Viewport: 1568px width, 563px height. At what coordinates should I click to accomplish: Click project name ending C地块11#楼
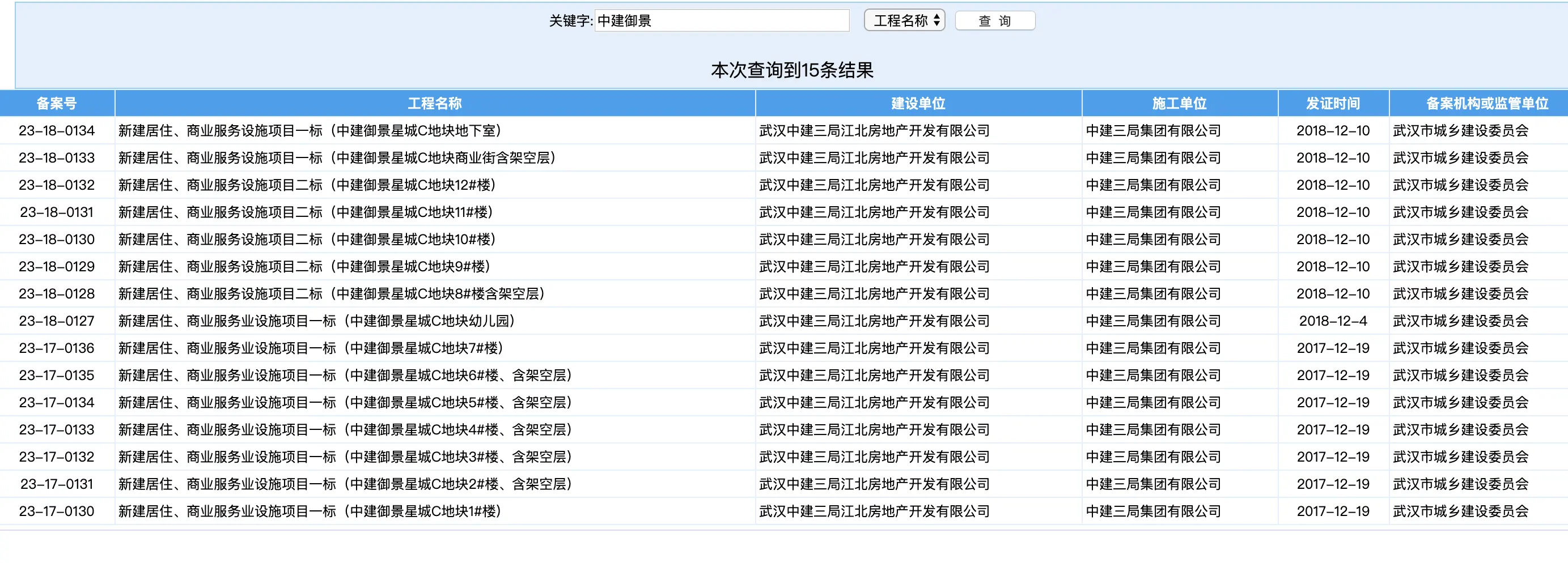pyautogui.click(x=307, y=212)
